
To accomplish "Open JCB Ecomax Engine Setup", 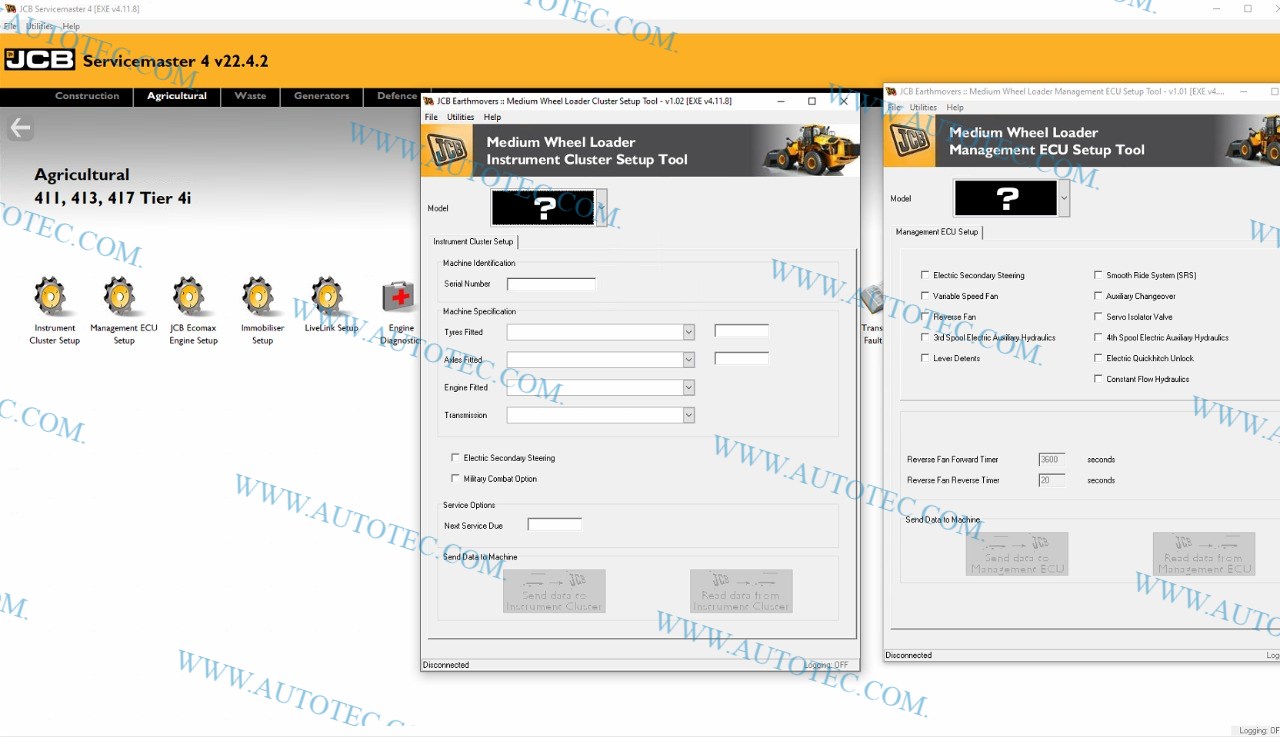I will click(x=191, y=298).
